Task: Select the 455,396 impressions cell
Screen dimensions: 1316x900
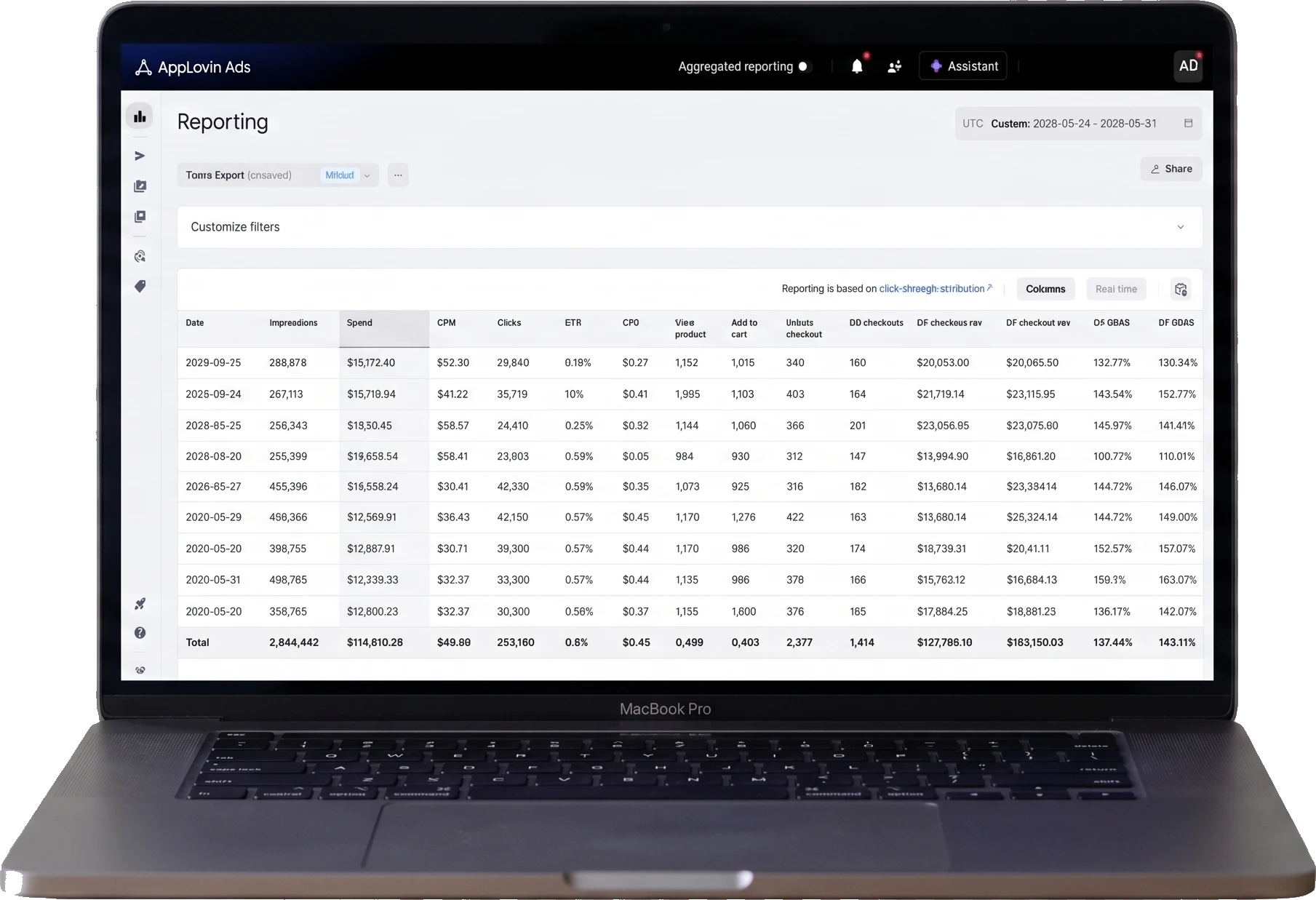Action: pyautogui.click(x=288, y=487)
